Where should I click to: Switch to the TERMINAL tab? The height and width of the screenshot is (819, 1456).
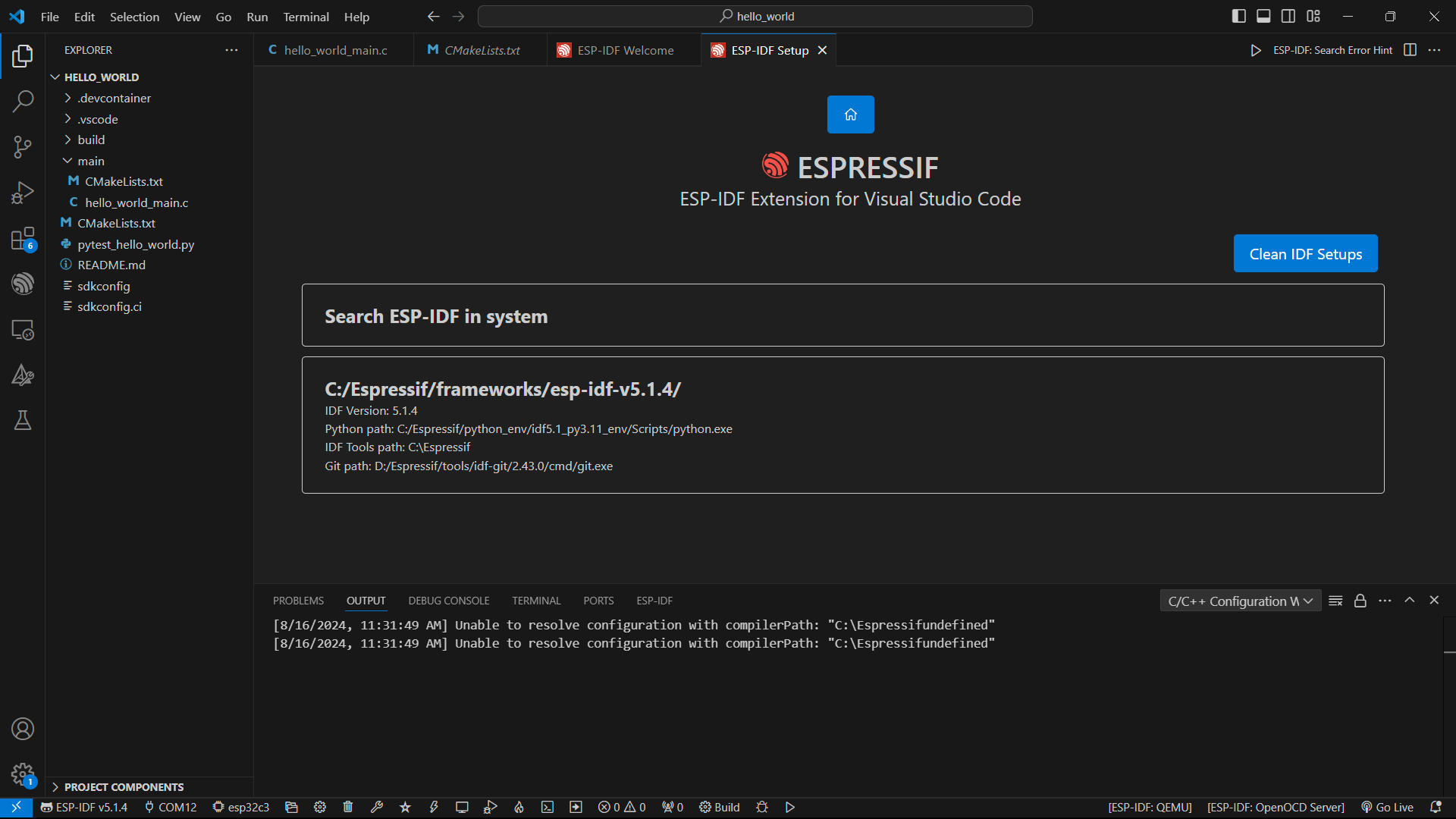[x=537, y=600]
